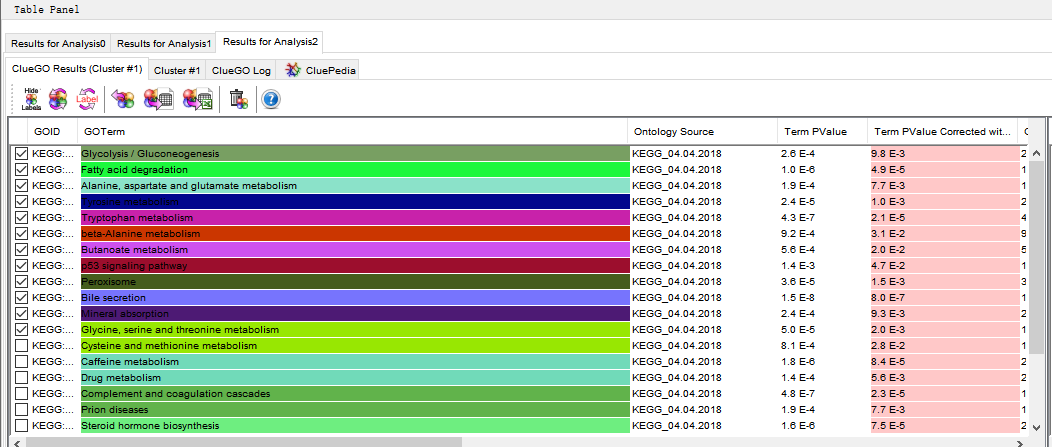Sort by Term PValue Corrected column header
Image resolution: width=1052 pixels, height=447 pixels.
pyautogui.click(x=942, y=132)
